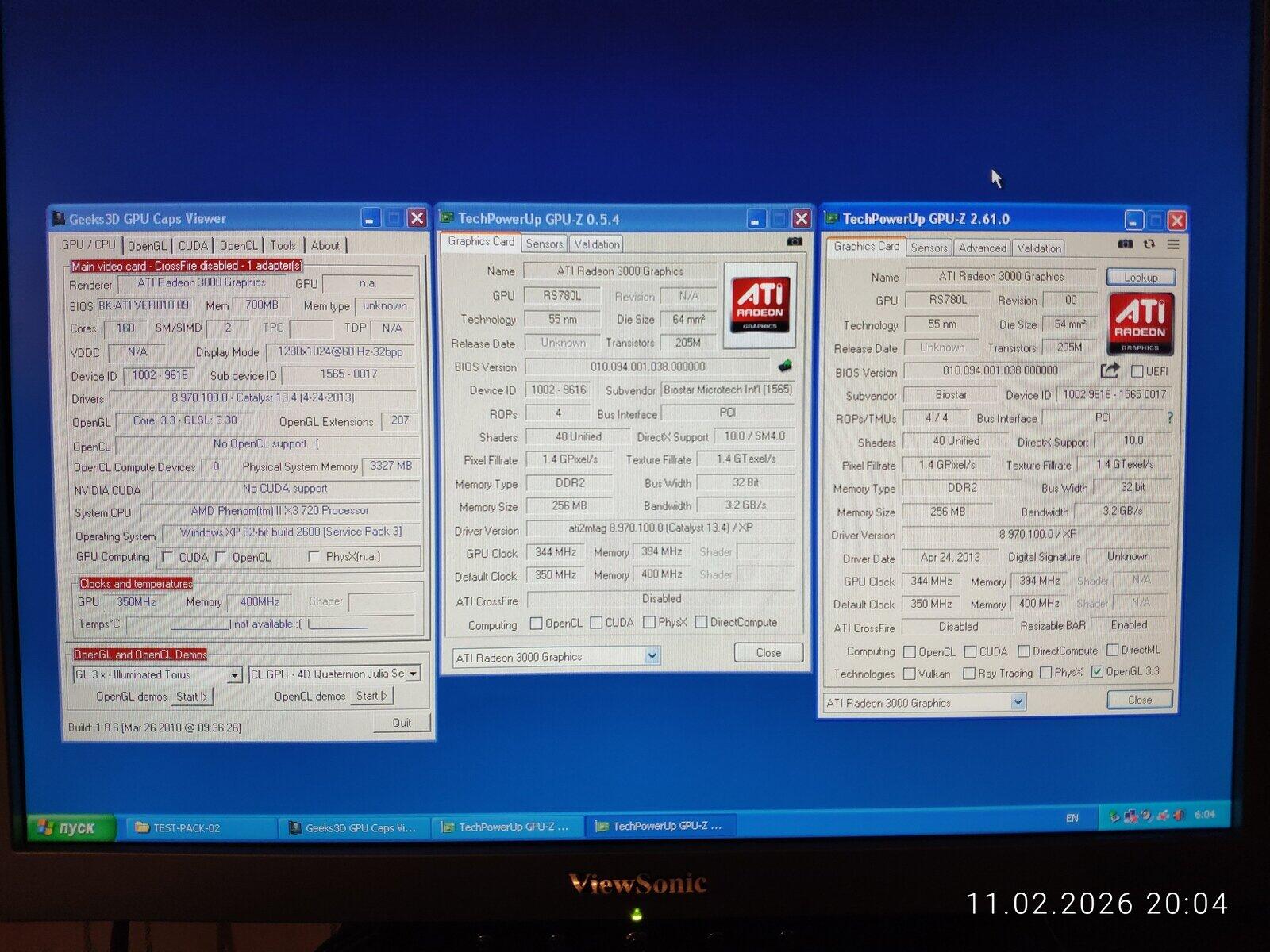
Task: Open TEST-PACK-02 folder from the taskbar
Action: click(x=202, y=827)
